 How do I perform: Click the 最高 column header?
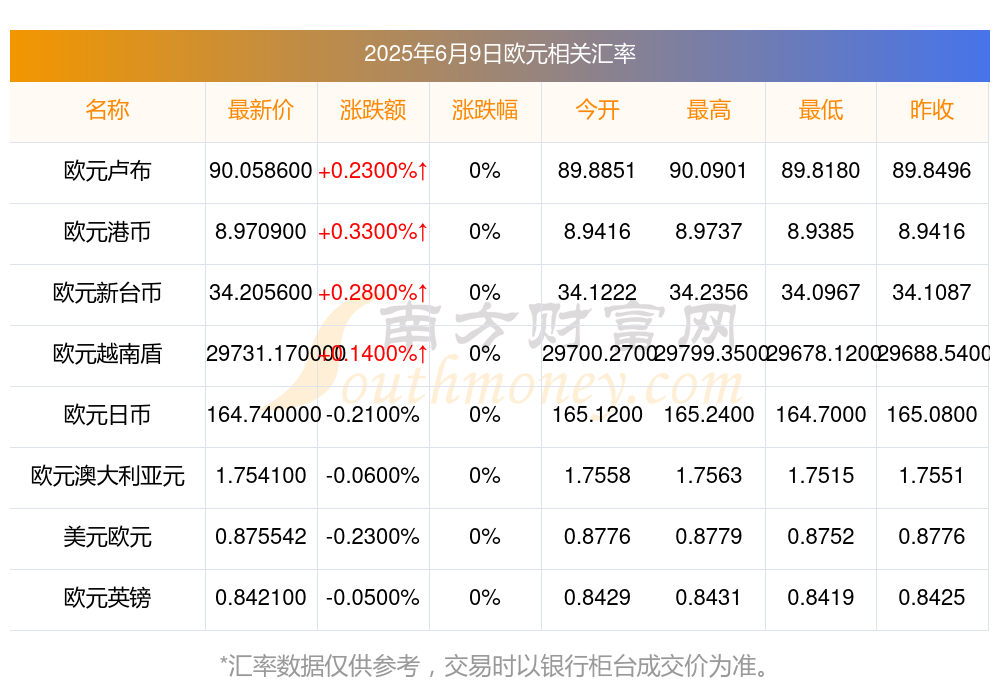click(x=709, y=110)
